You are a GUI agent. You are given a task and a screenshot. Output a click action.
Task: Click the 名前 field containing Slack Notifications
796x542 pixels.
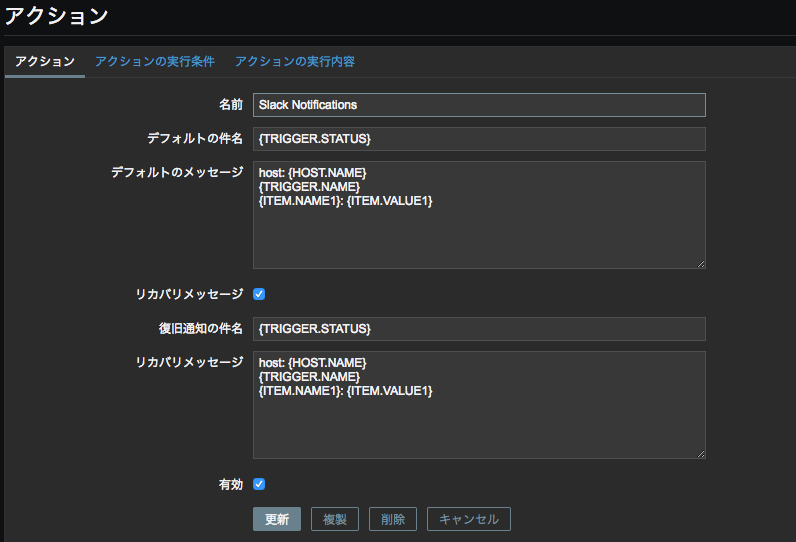coord(479,105)
